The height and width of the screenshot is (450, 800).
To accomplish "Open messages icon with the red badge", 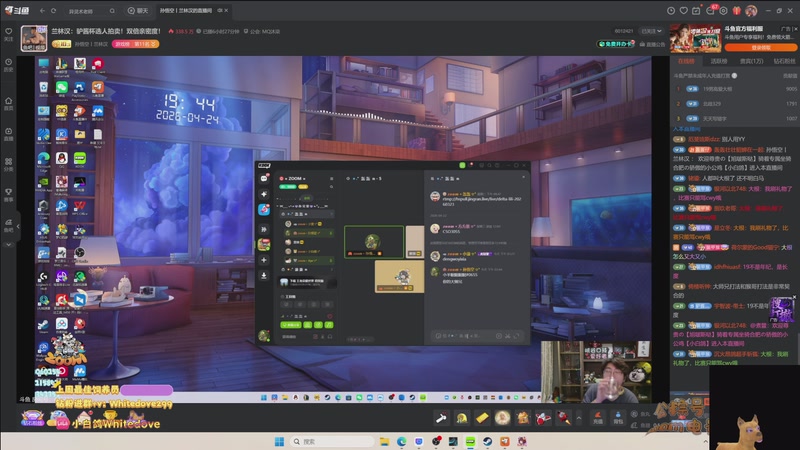I will click(x=711, y=10).
